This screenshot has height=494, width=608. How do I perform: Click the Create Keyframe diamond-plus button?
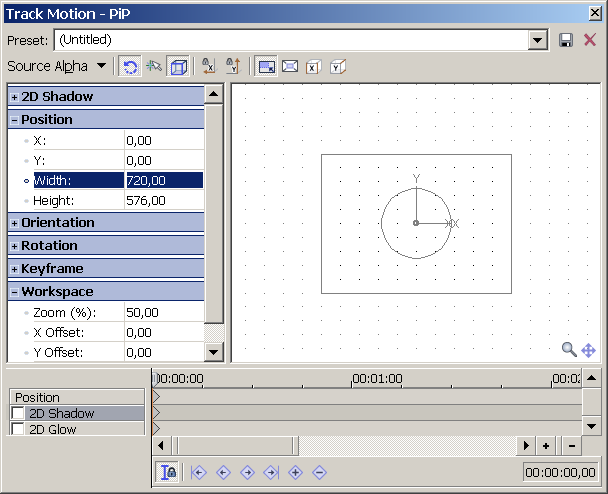coord(295,472)
